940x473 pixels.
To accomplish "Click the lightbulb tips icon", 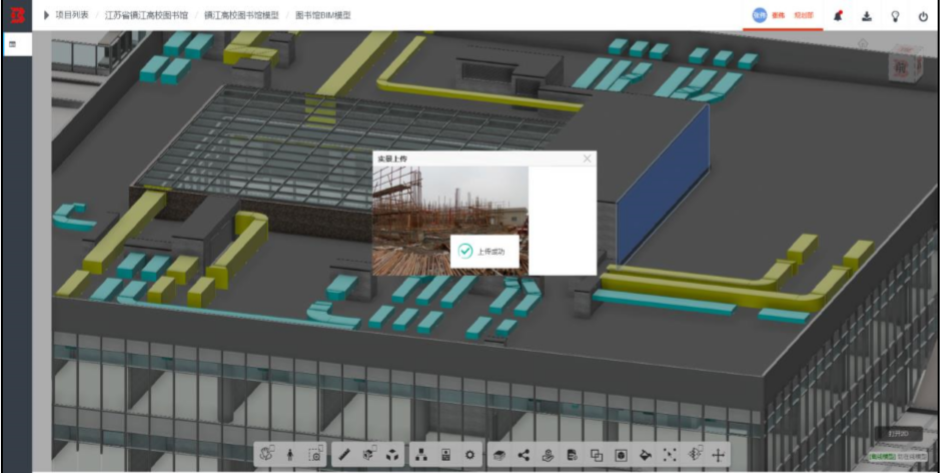I will click(x=895, y=16).
